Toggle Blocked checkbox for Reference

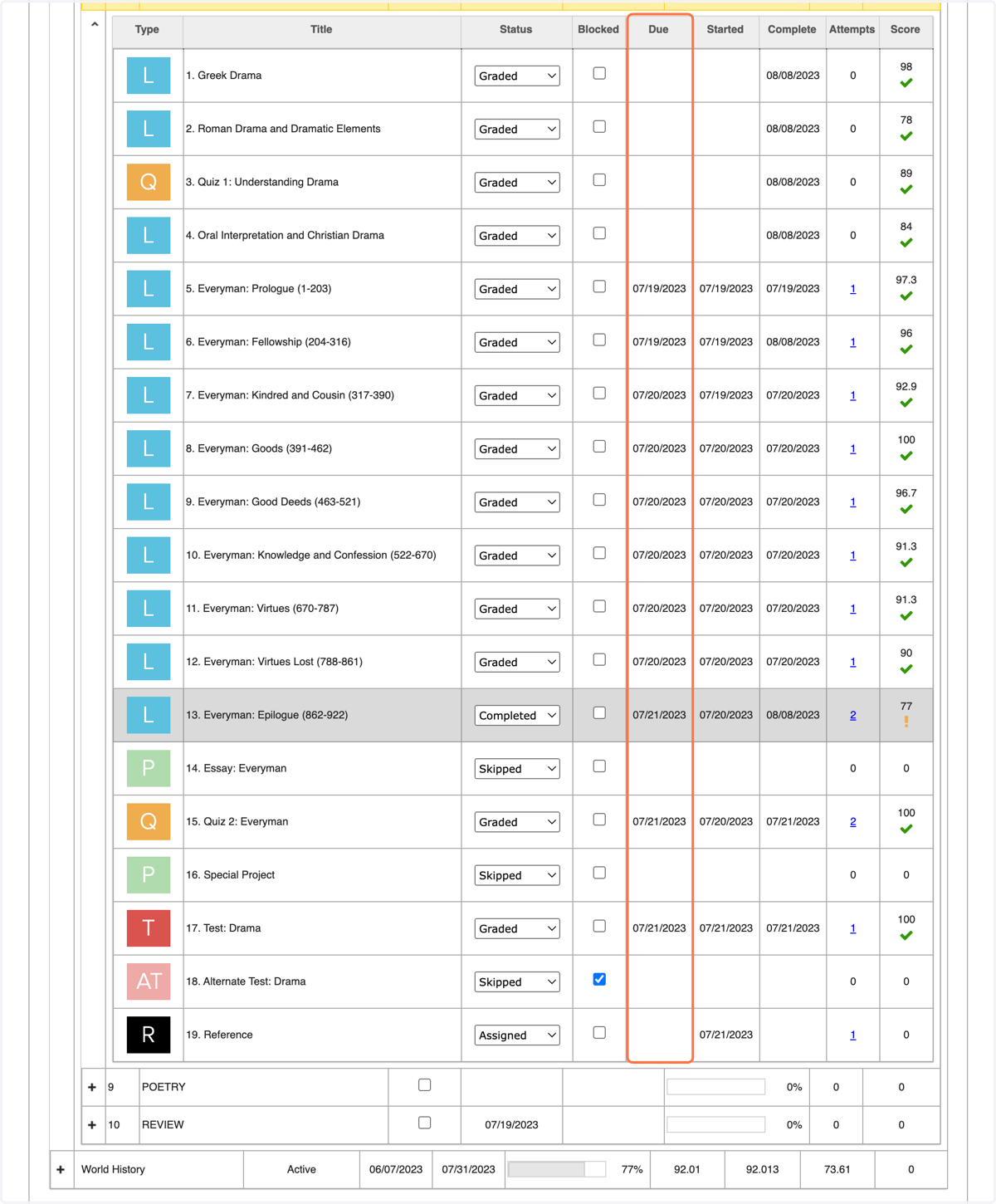click(599, 1033)
